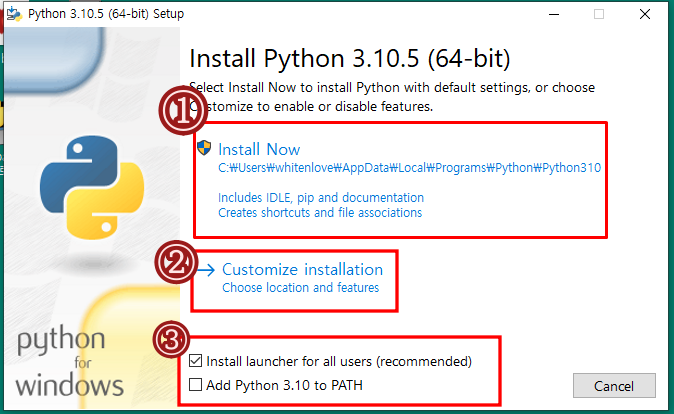Click the default install path text under Install Now

pyautogui.click(x=409, y=168)
